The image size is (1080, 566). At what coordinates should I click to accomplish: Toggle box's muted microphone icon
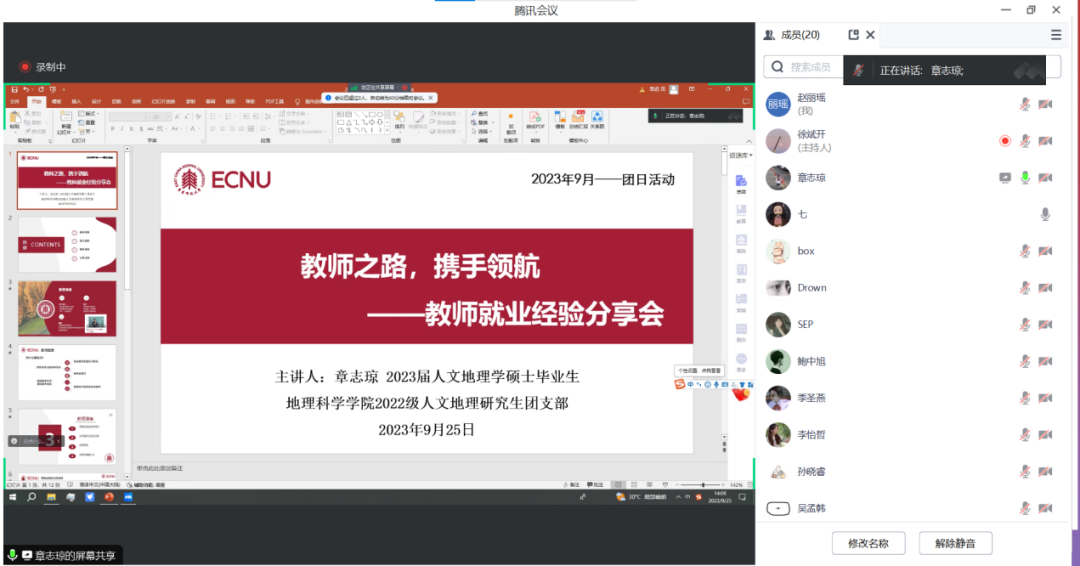[1025, 251]
